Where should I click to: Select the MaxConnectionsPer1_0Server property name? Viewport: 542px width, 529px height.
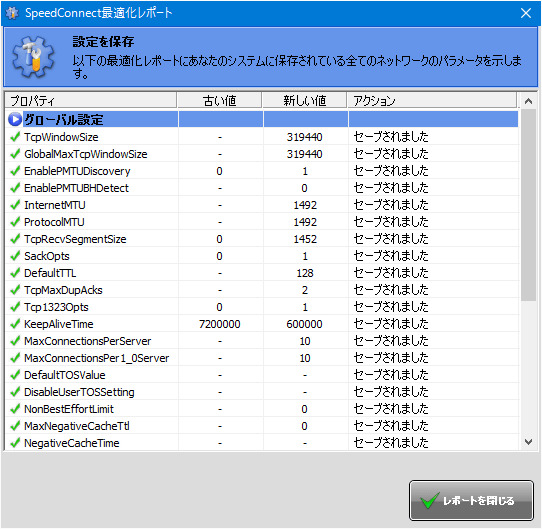96,358
